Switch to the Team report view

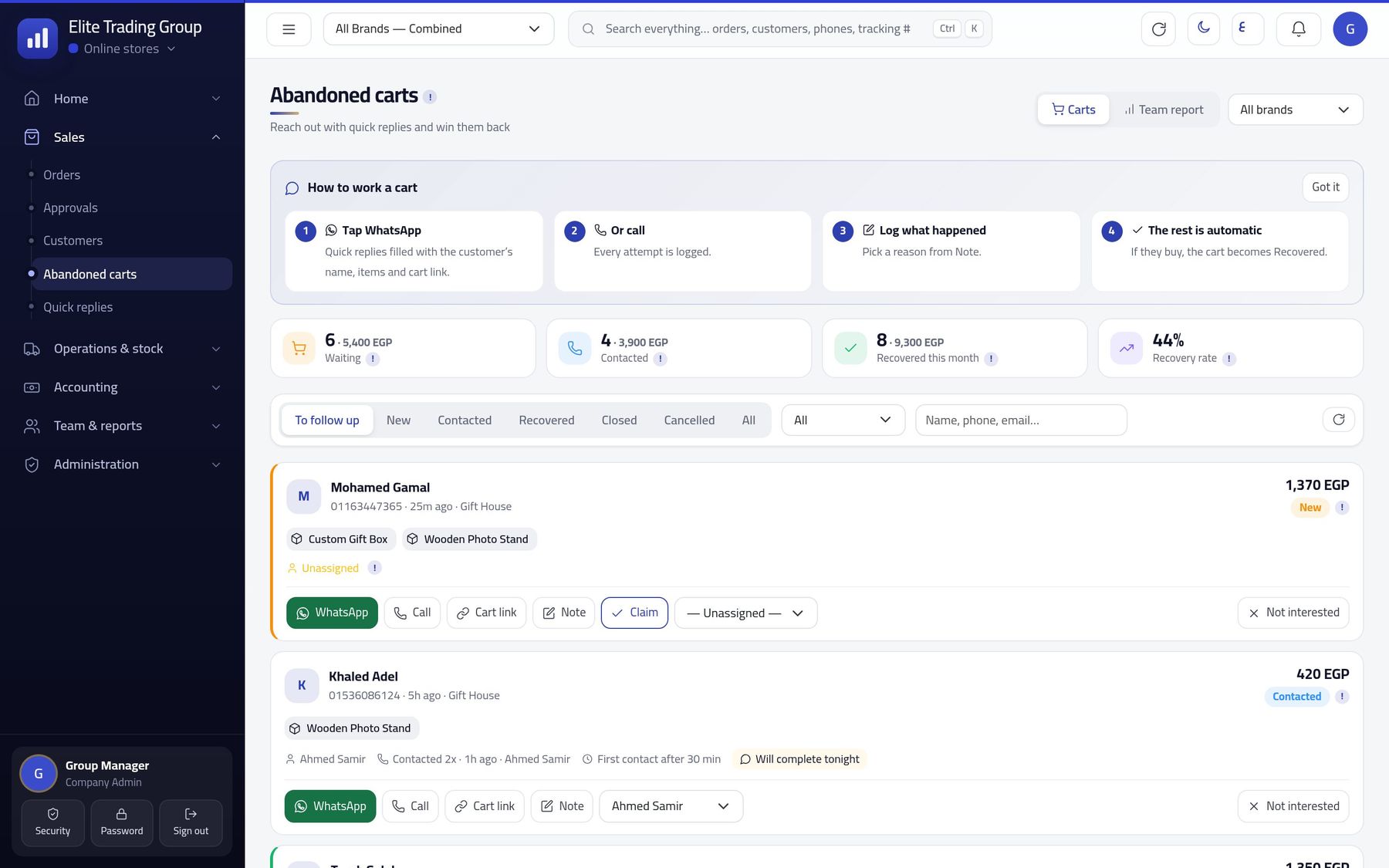[x=1164, y=110]
